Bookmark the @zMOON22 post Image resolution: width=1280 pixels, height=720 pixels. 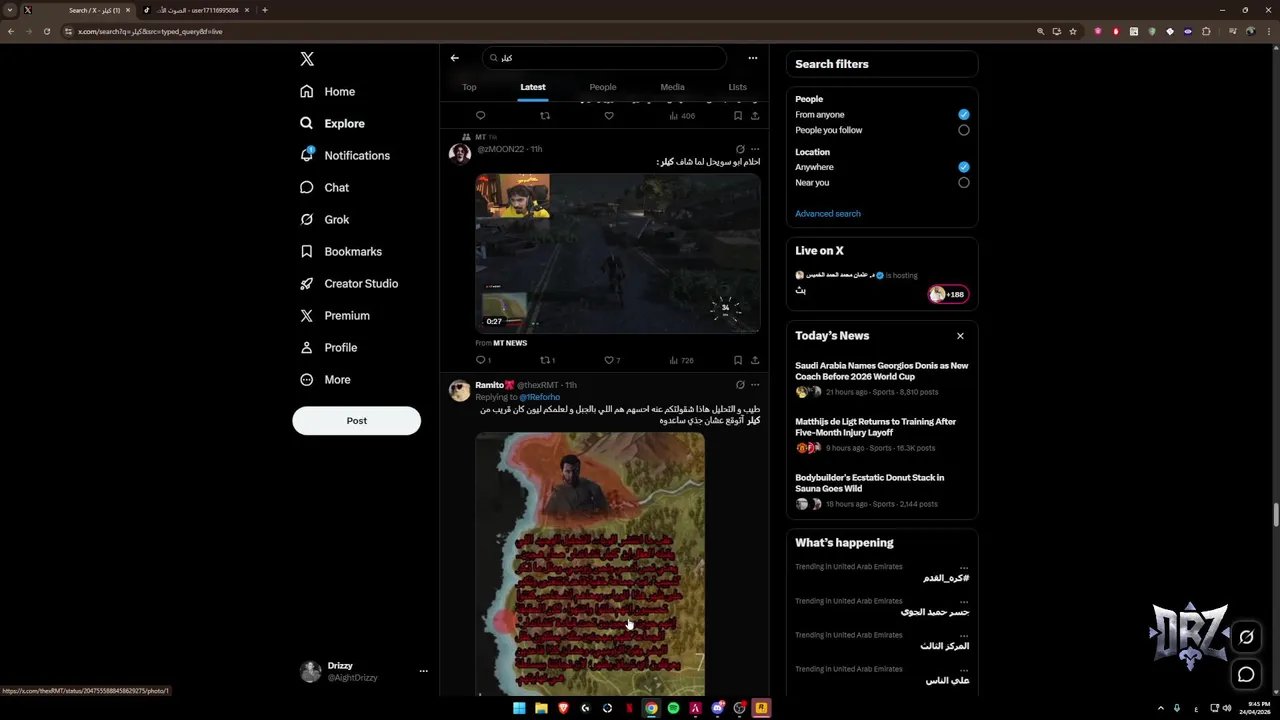coord(738,360)
